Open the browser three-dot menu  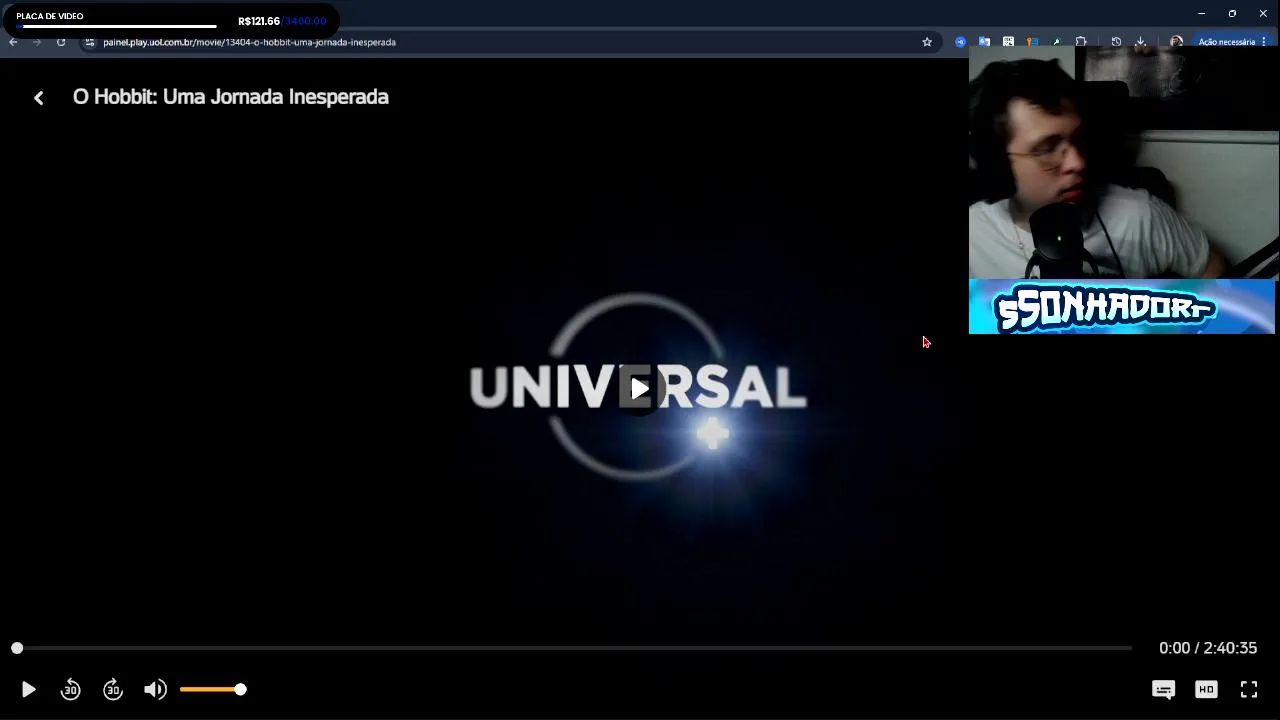tap(1264, 42)
